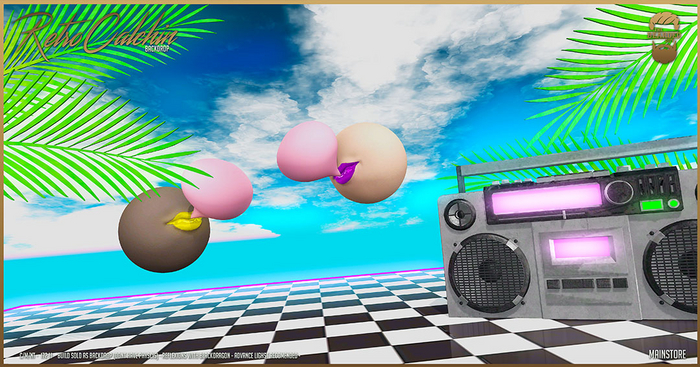The height and width of the screenshot is (367, 700).
Task: Click the yellow lips on brown ball
Action: (184, 221)
